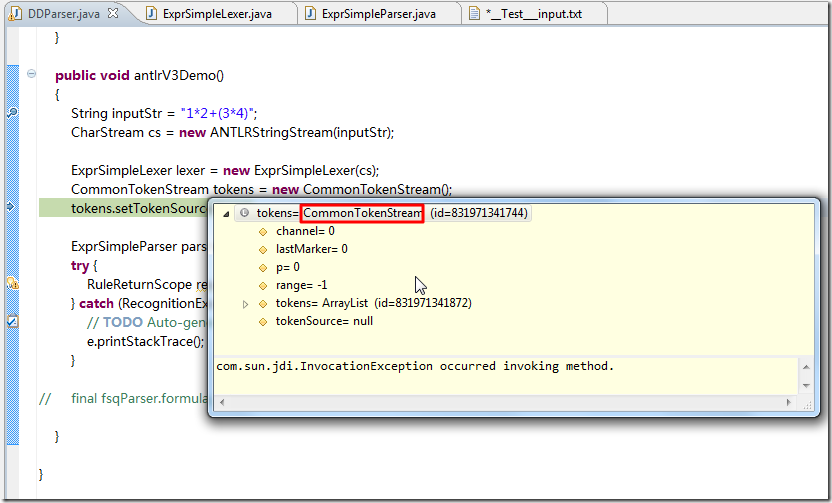Viewport: 832px width, 503px height.
Task: Select the tokenSource= null field row
Action: [324, 321]
